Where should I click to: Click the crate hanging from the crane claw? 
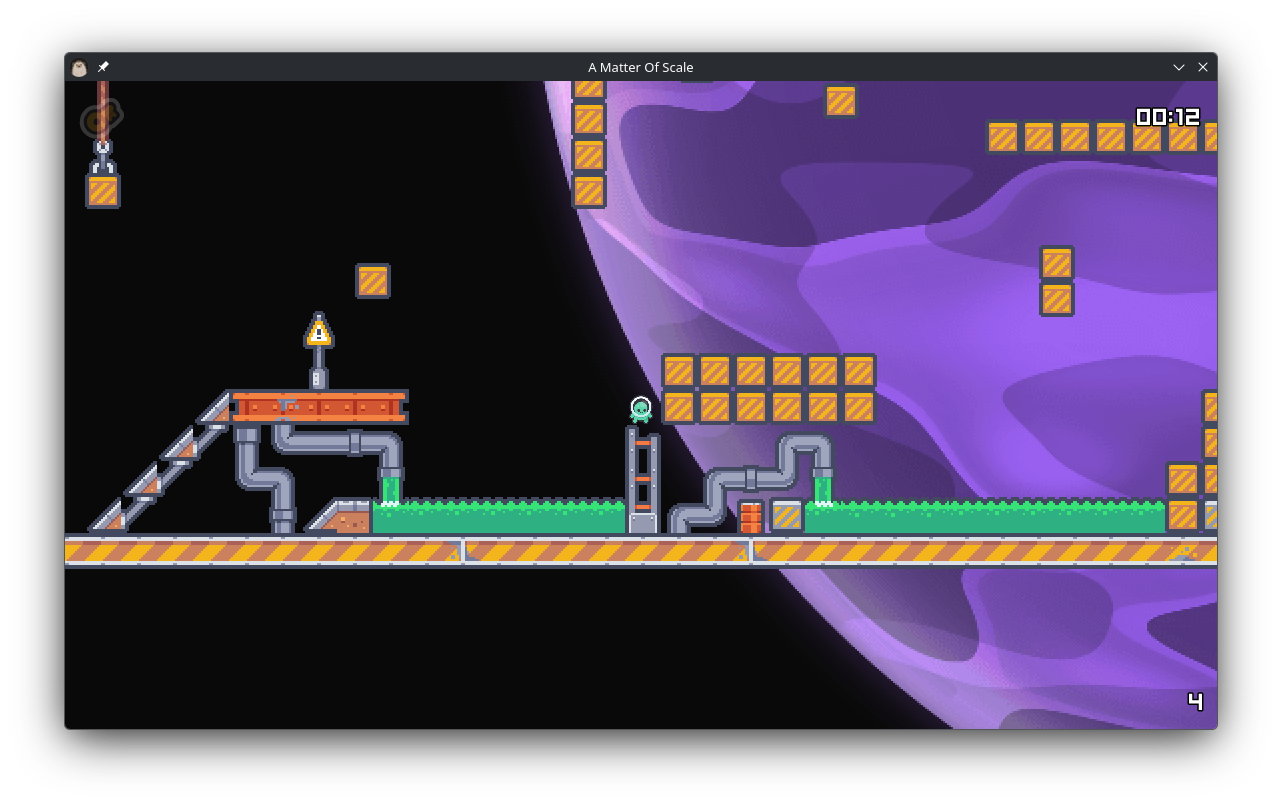point(103,191)
